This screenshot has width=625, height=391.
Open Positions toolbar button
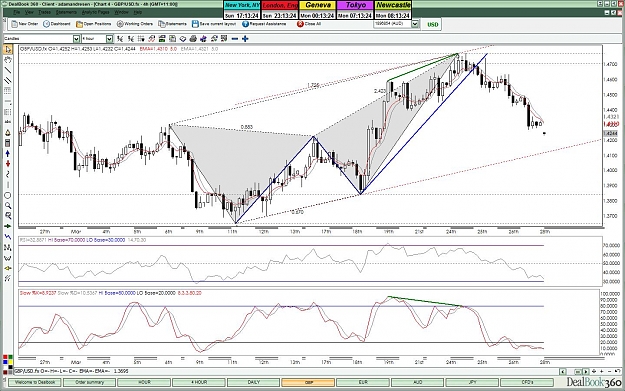pyautogui.click(x=94, y=24)
